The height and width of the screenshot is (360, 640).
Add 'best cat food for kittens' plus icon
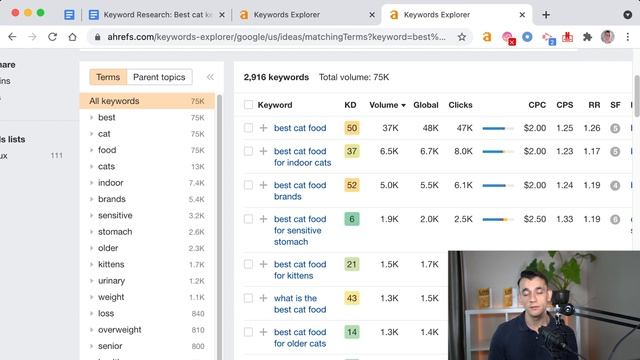(x=263, y=264)
